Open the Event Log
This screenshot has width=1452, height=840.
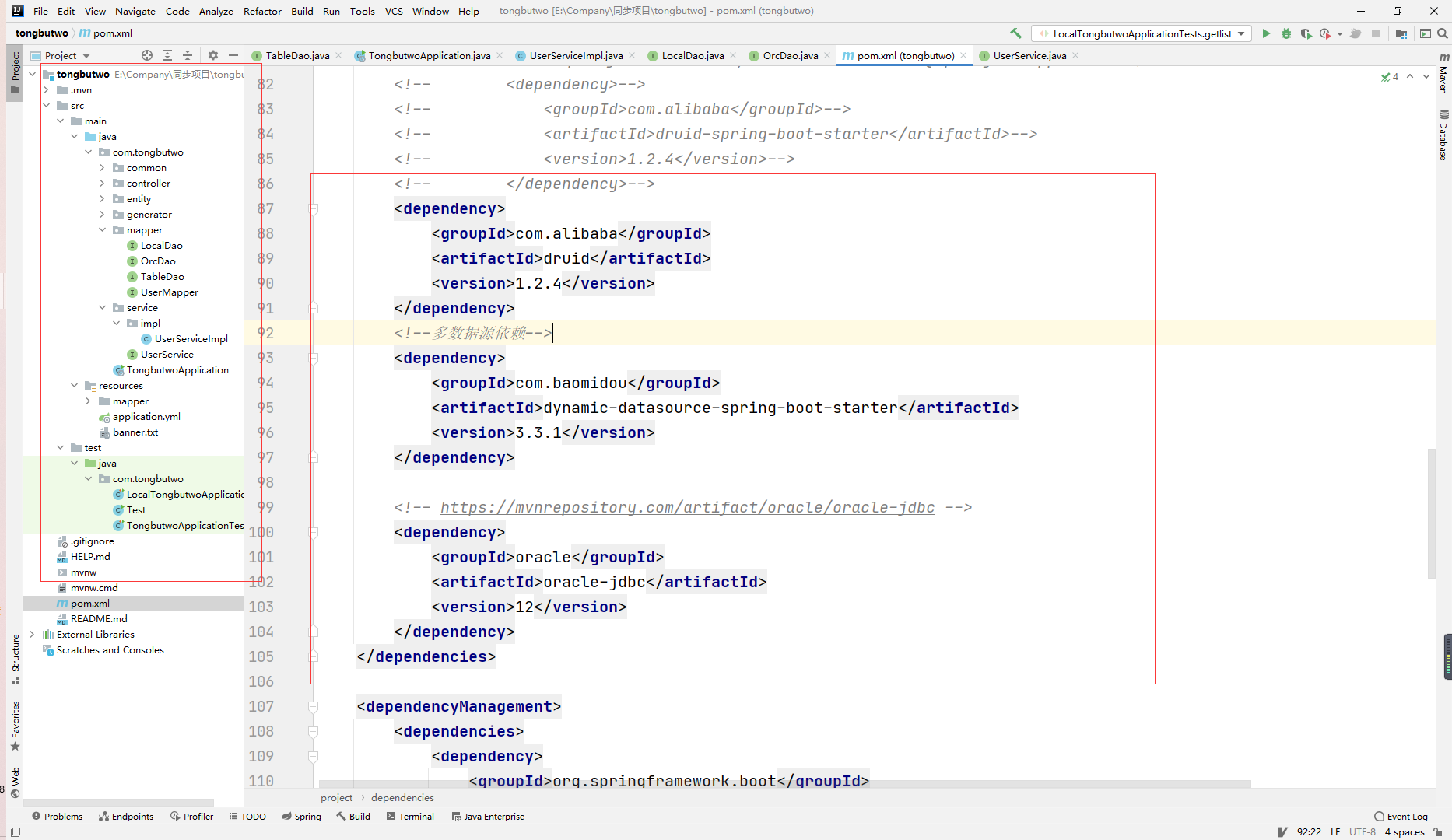[x=1406, y=816]
